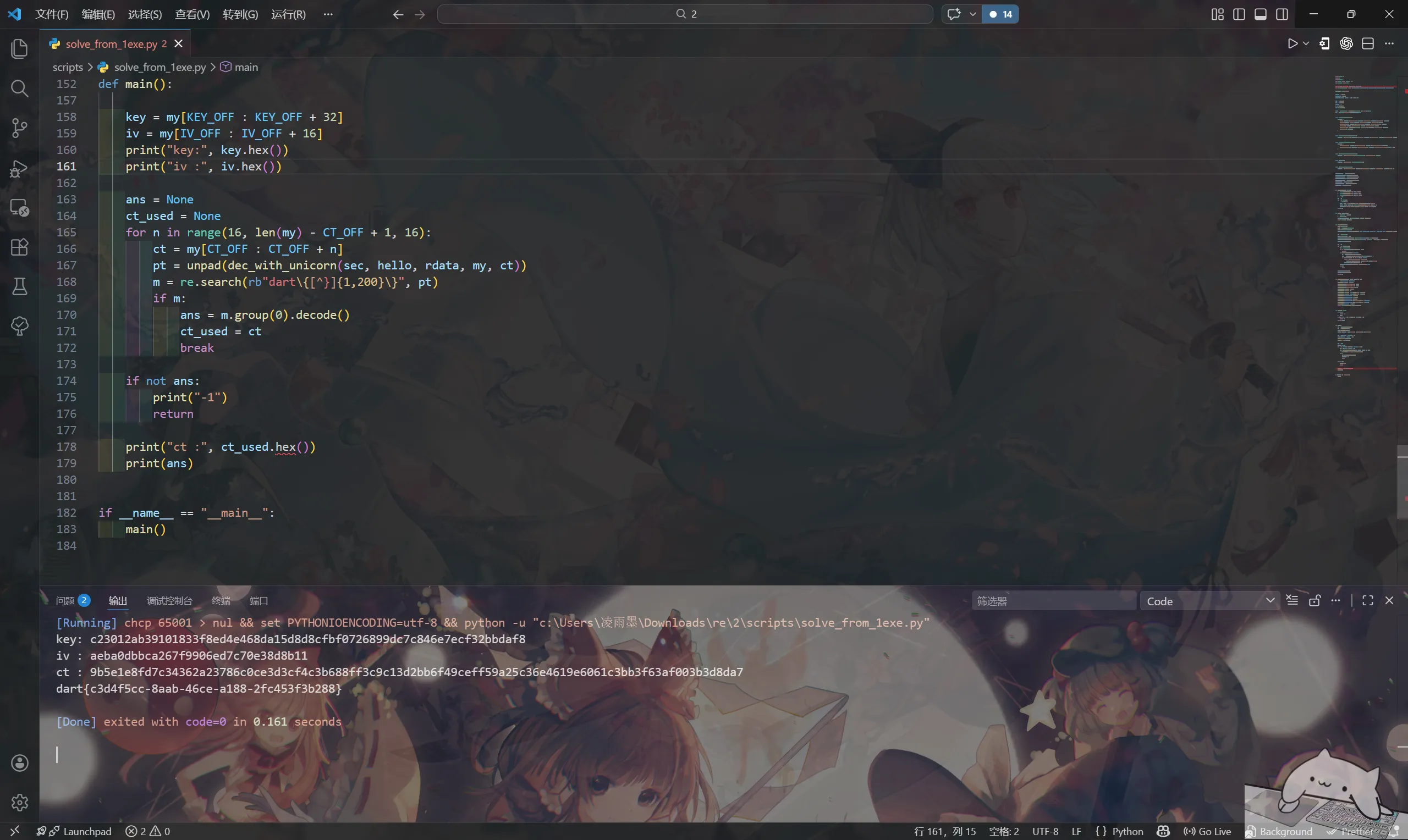Expand the Copilot chat dropdown chevron
The image size is (1408, 840).
[x=972, y=14]
